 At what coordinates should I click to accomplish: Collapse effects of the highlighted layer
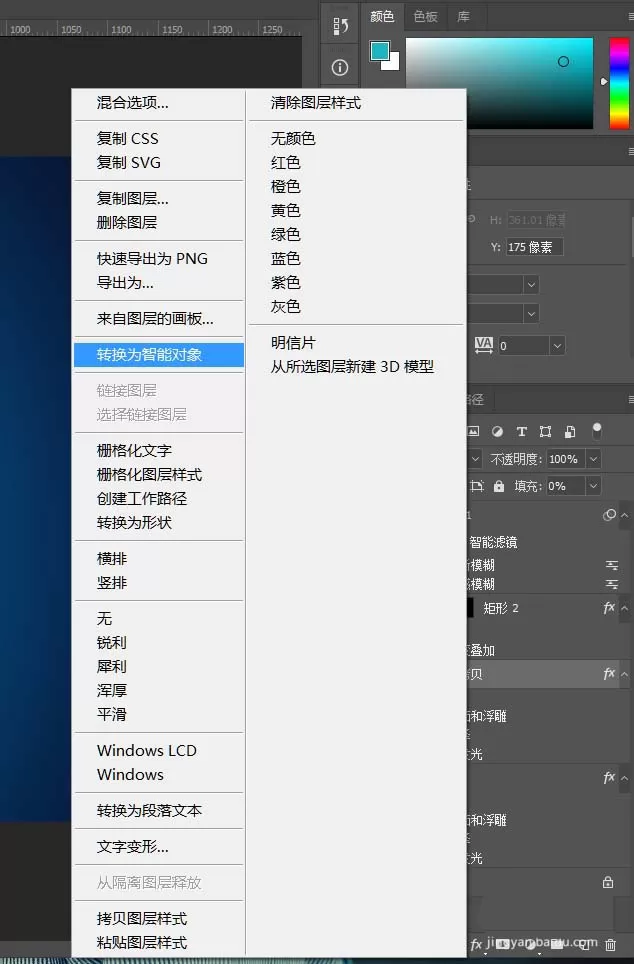pos(625,674)
